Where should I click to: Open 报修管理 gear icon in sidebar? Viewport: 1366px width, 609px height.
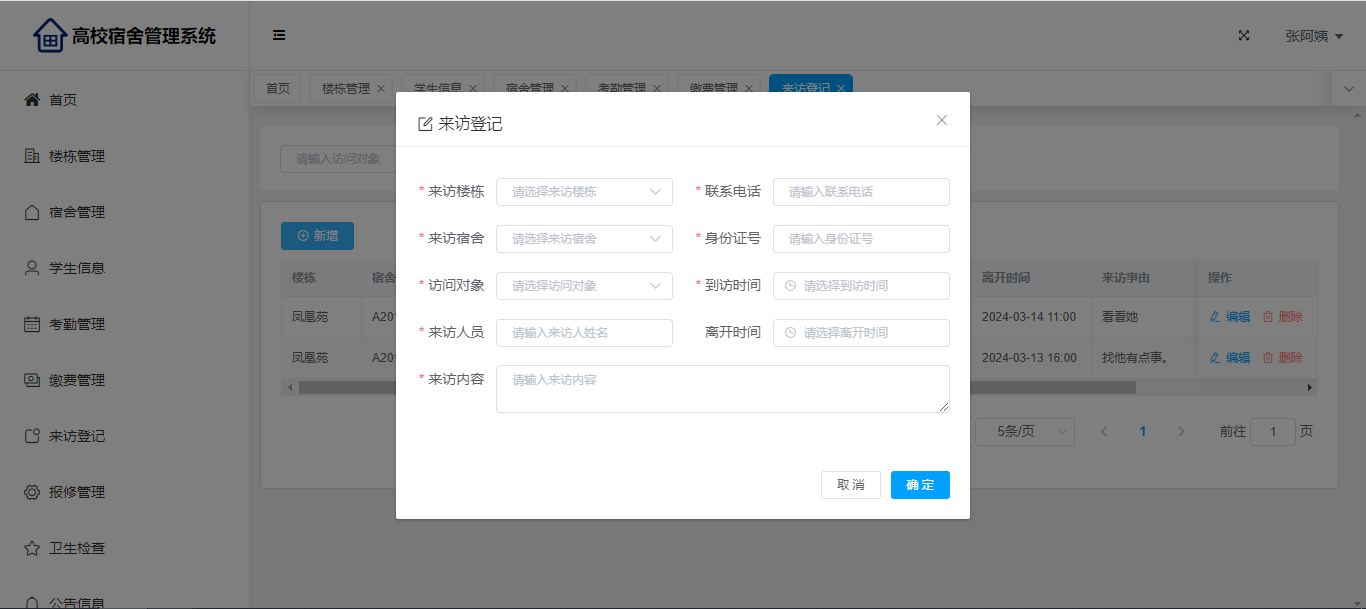[x=32, y=492]
